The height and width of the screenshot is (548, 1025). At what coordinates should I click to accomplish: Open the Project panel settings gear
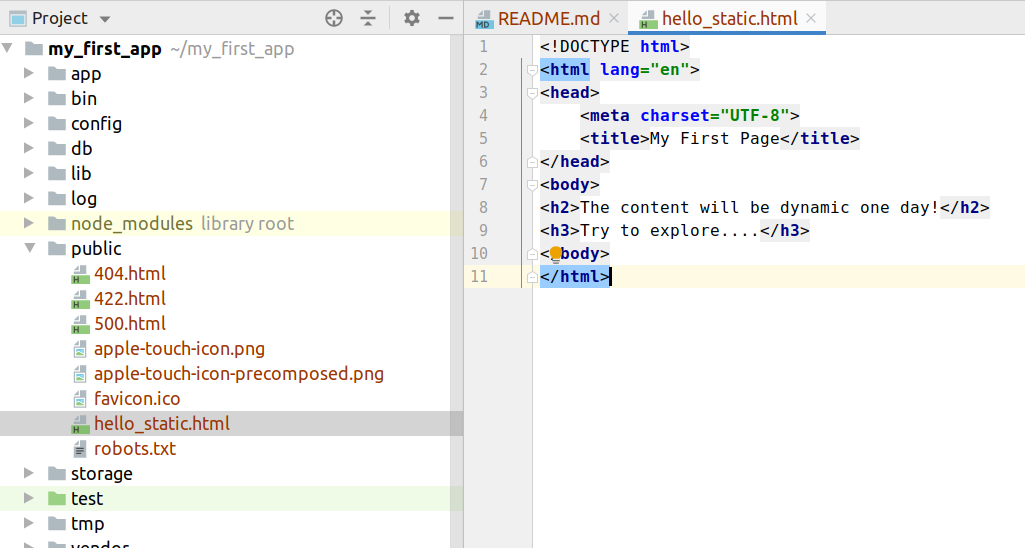click(x=412, y=18)
